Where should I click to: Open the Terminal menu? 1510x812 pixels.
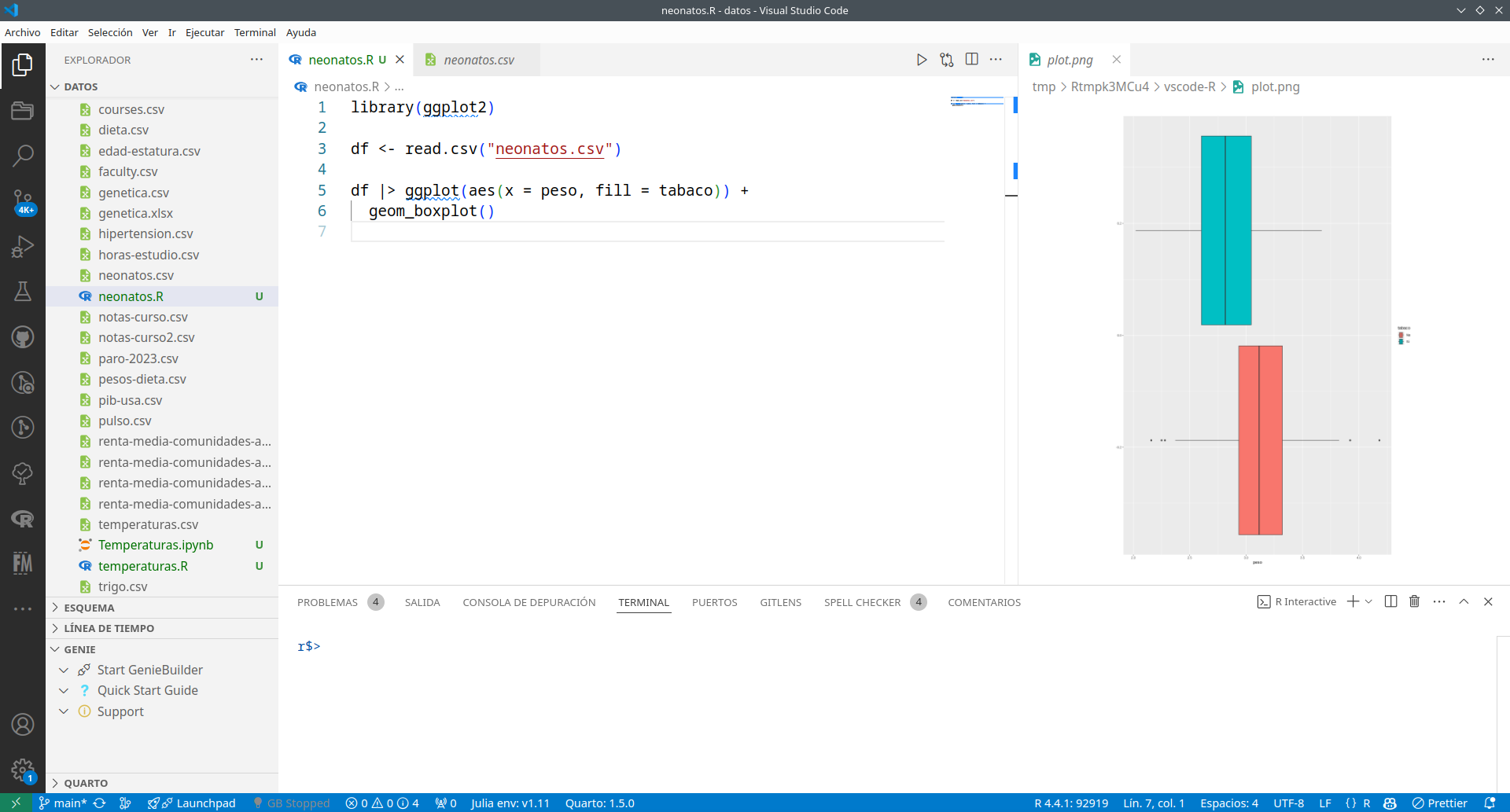coord(255,32)
